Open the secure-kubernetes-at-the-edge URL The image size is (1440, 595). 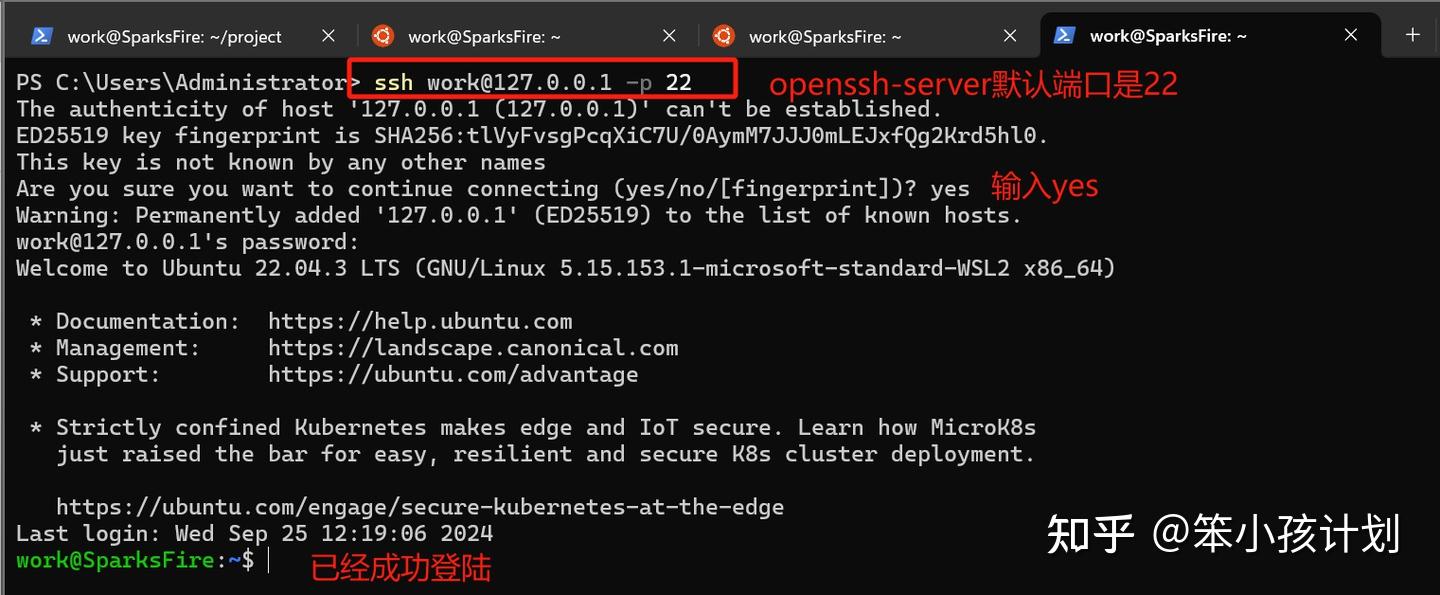click(420, 506)
